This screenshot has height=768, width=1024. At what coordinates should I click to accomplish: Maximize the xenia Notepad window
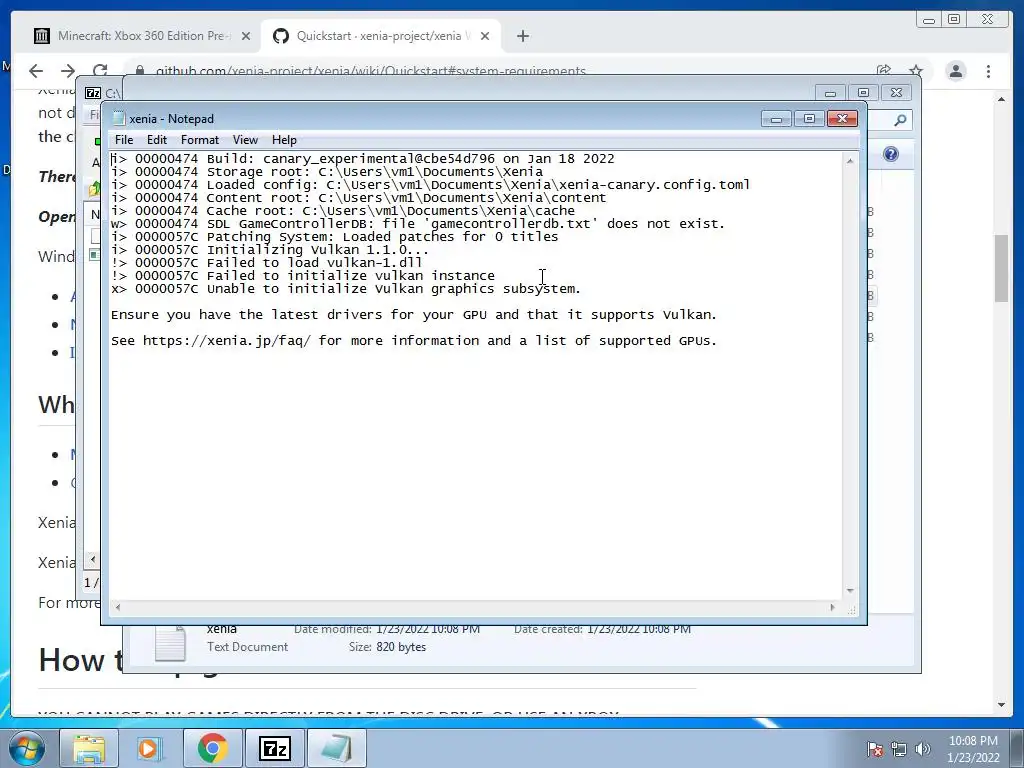(x=809, y=119)
